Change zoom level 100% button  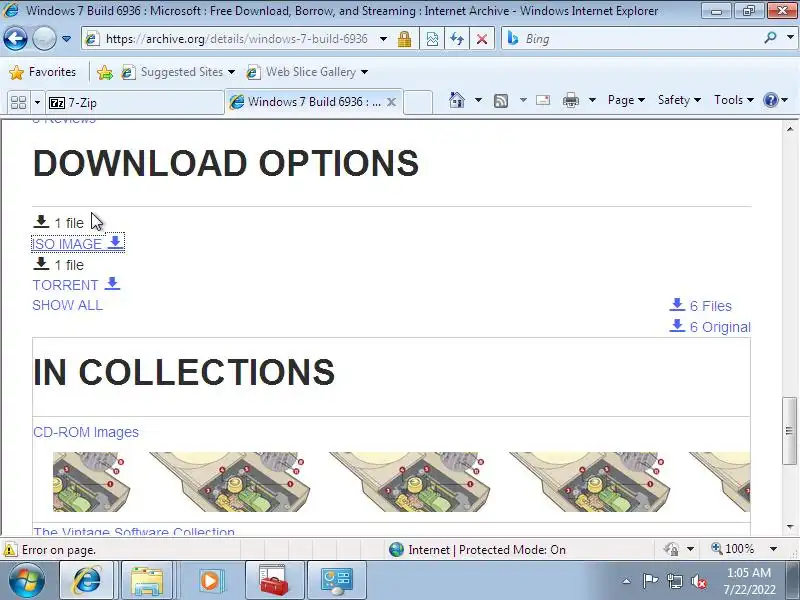click(733, 549)
